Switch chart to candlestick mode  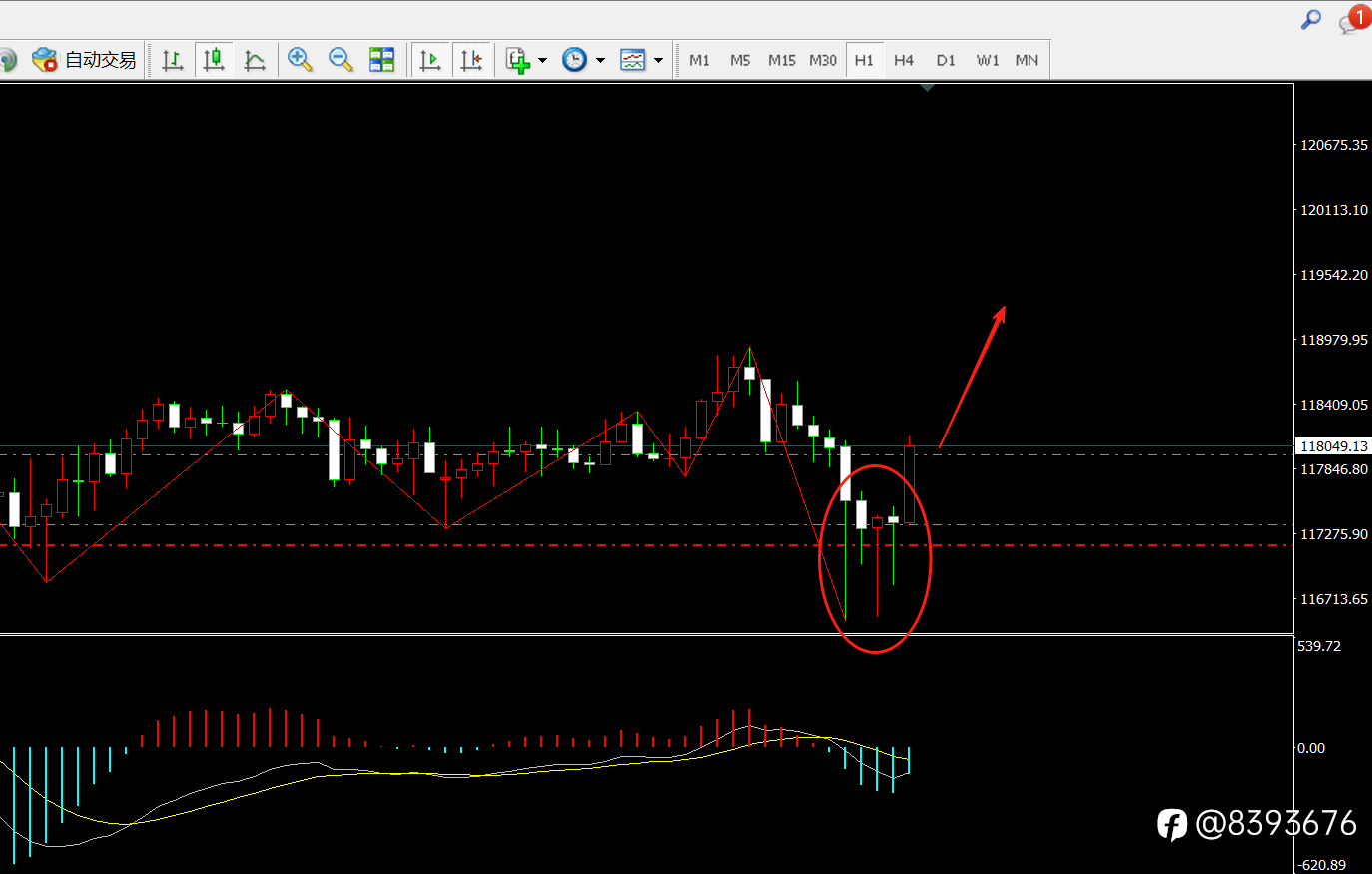(x=214, y=60)
